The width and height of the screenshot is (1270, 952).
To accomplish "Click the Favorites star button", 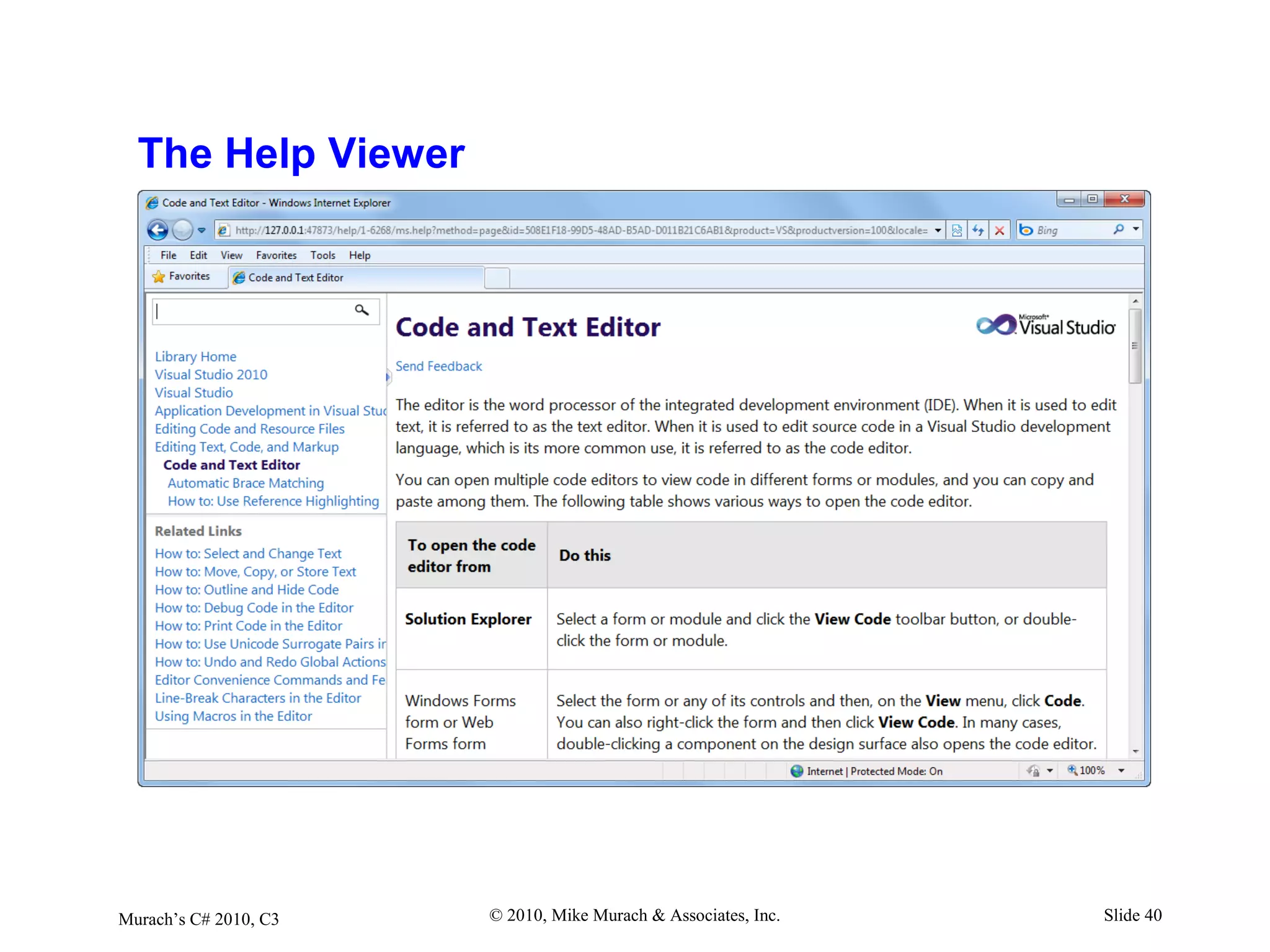I will point(181,276).
